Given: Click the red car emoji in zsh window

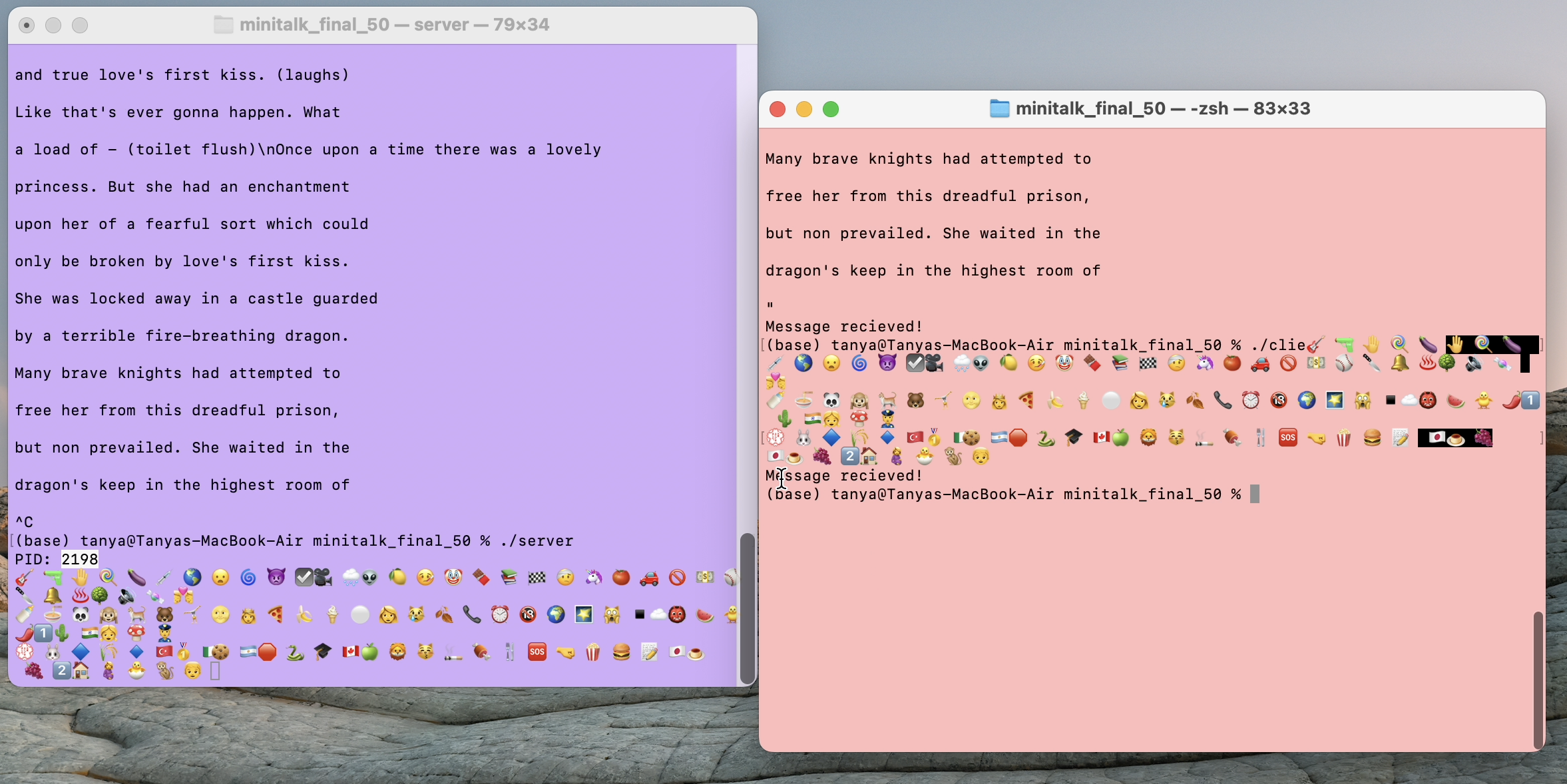Looking at the screenshot, I should pyautogui.click(x=1260, y=363).
